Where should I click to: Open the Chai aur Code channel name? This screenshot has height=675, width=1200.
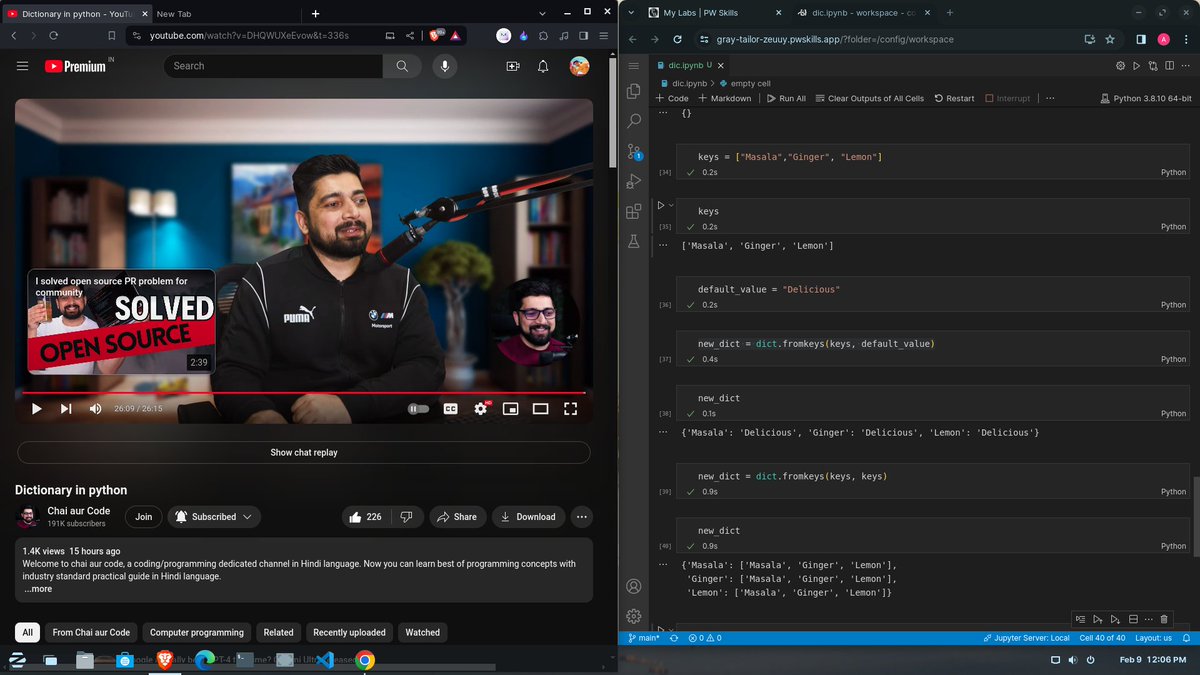point(79,511)
